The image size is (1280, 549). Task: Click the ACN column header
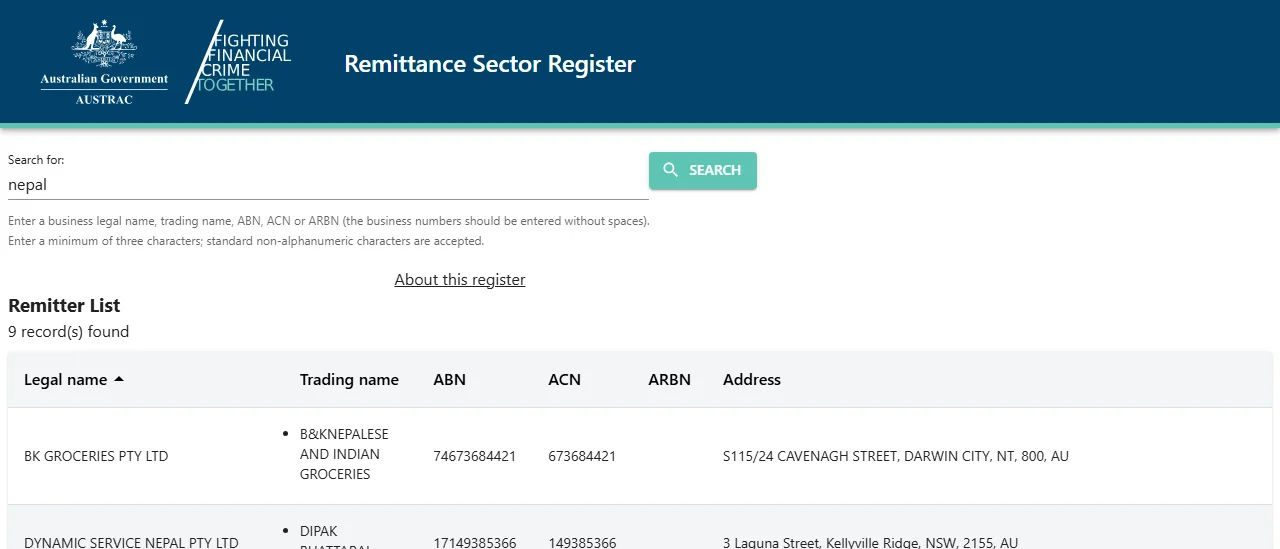[564, 380]
